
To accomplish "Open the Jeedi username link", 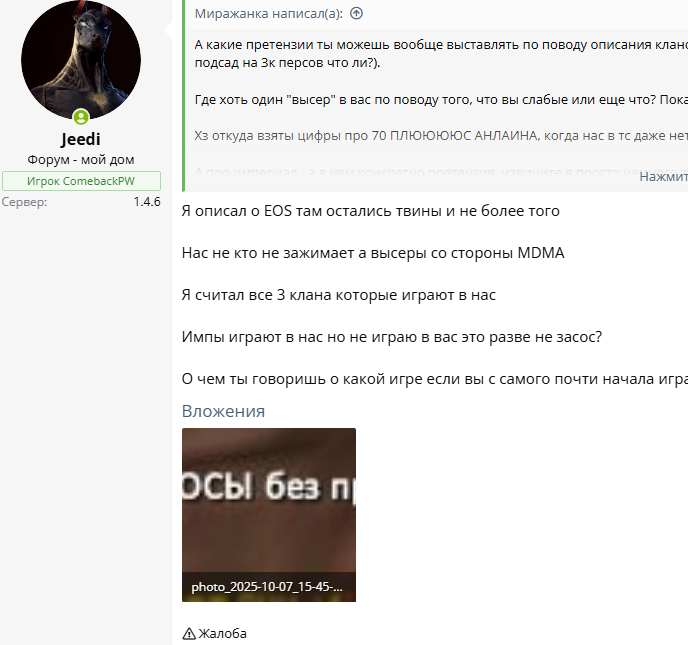I will click(x=81, y=139).
